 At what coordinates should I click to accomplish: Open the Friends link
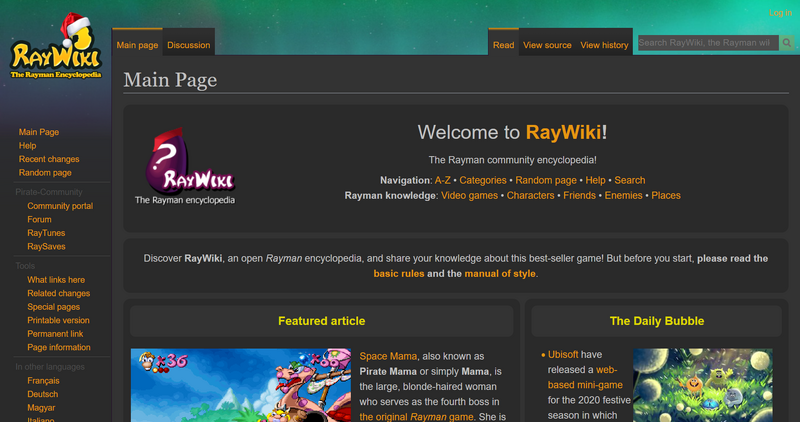pos(579,195)
